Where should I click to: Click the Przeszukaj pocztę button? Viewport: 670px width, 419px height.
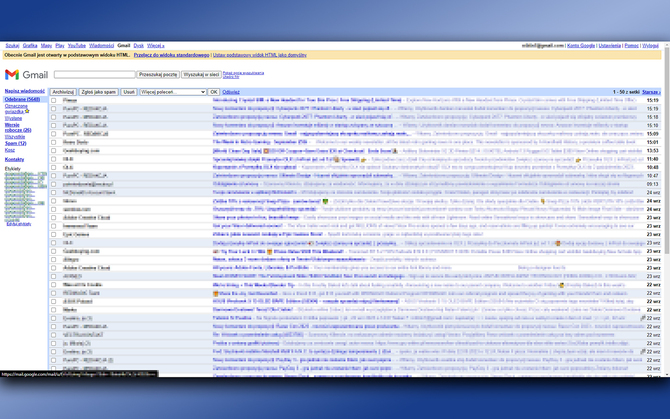[x=158, y=74]
